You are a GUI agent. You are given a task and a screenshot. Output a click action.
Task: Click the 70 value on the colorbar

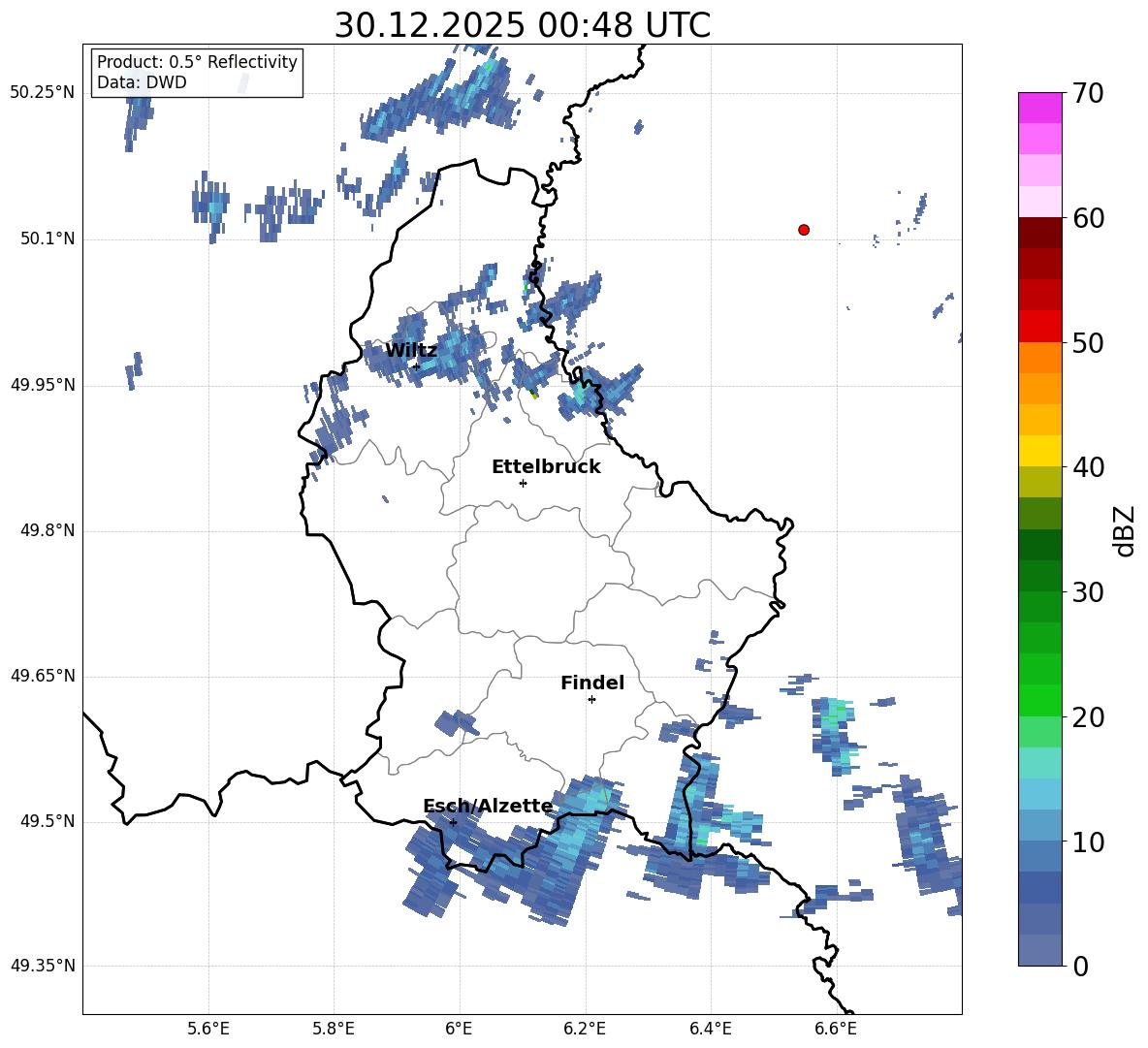1088,93
